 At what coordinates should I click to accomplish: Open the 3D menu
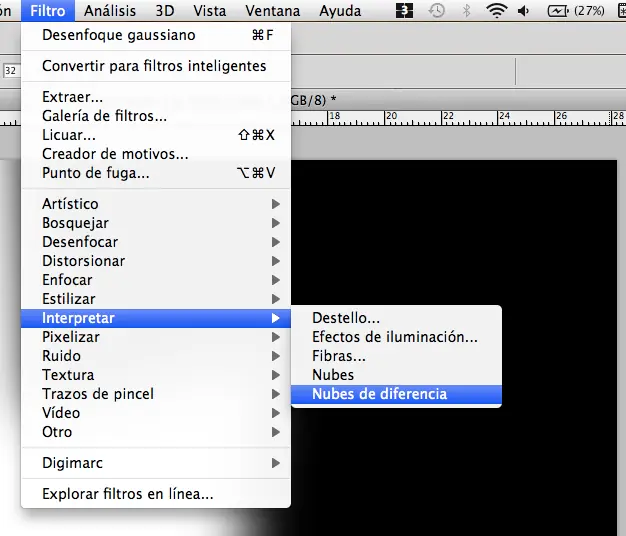click(x=165, y=11)
